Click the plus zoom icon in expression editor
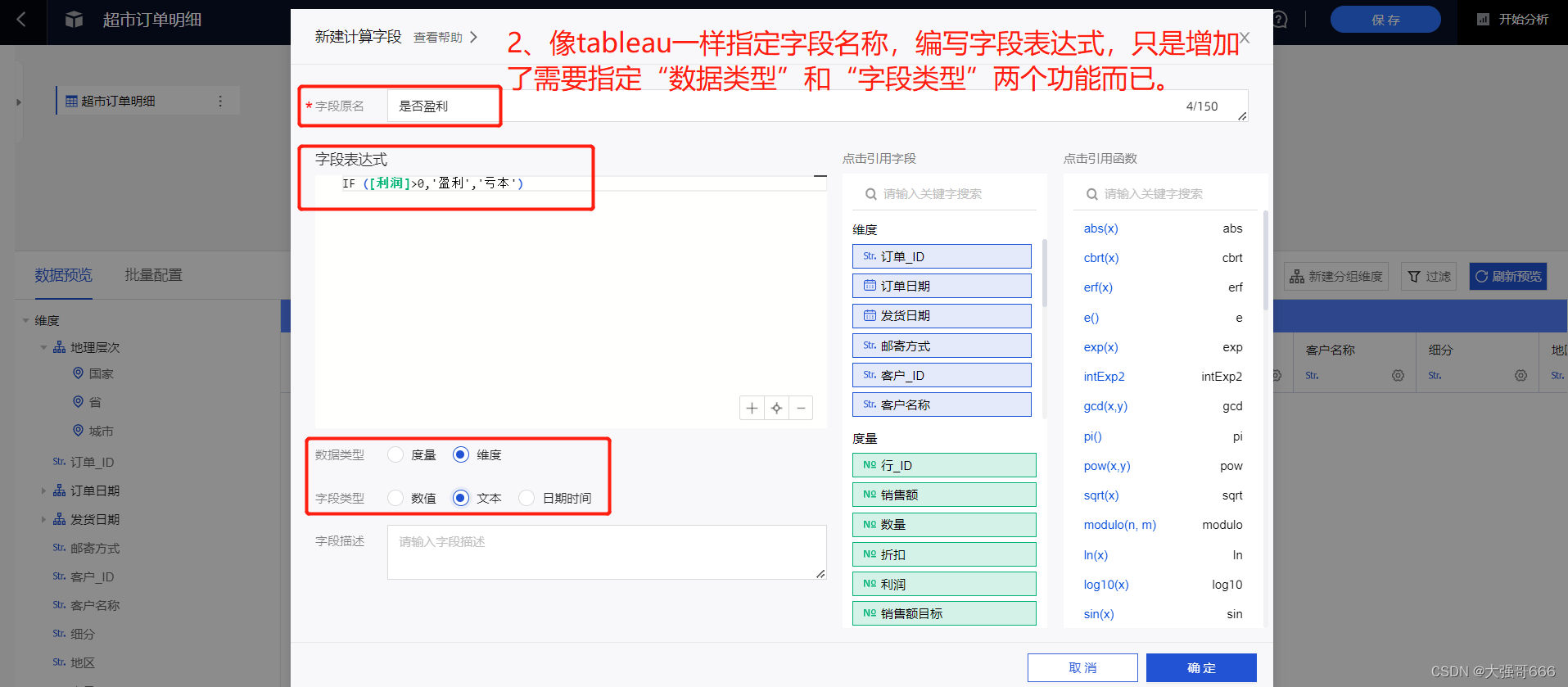Screen dimensions: 1568x687 (x=752, y=408)
